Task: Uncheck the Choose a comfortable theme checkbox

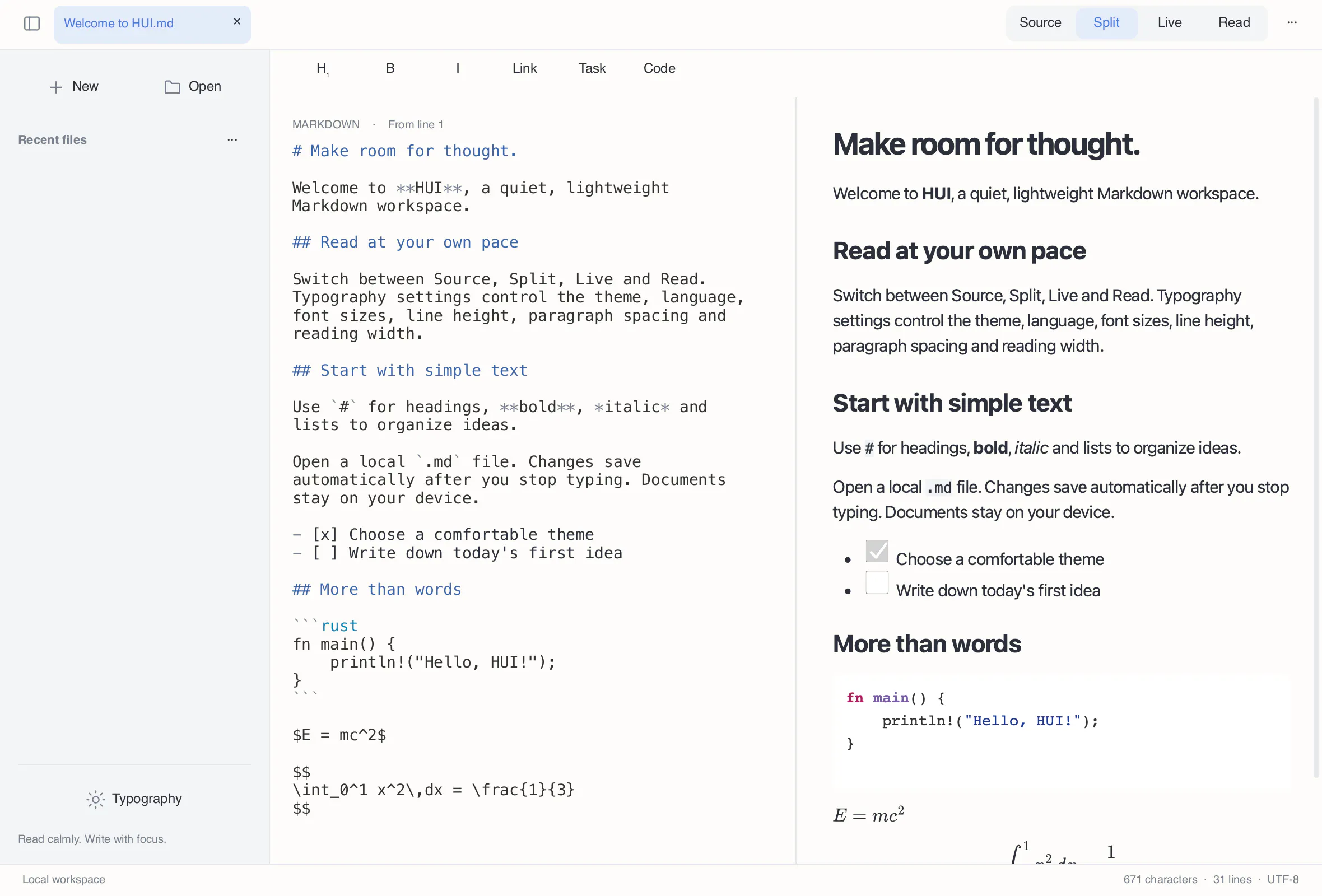Action: (x=877, y=551)
